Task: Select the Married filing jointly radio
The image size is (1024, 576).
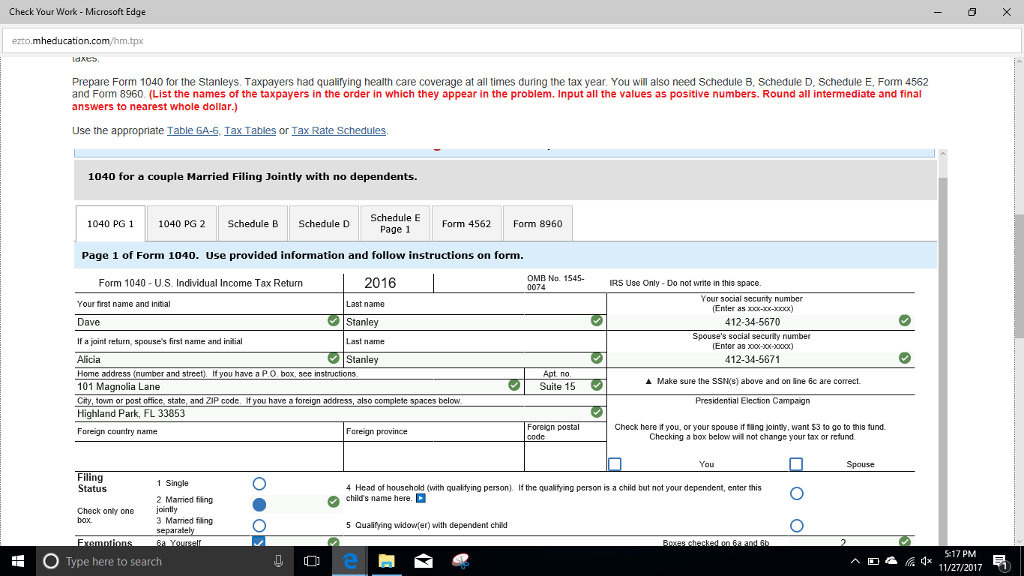Action: (x=259, y=504)
